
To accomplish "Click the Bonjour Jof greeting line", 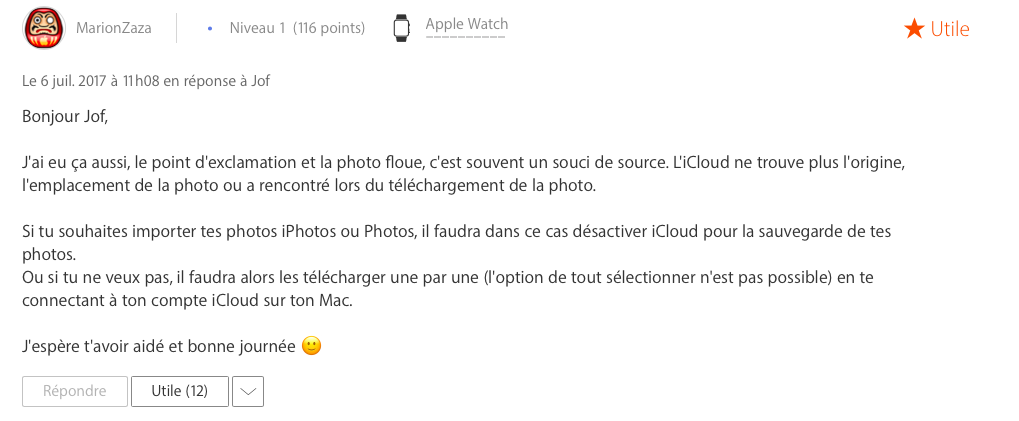I will [65, 116].
